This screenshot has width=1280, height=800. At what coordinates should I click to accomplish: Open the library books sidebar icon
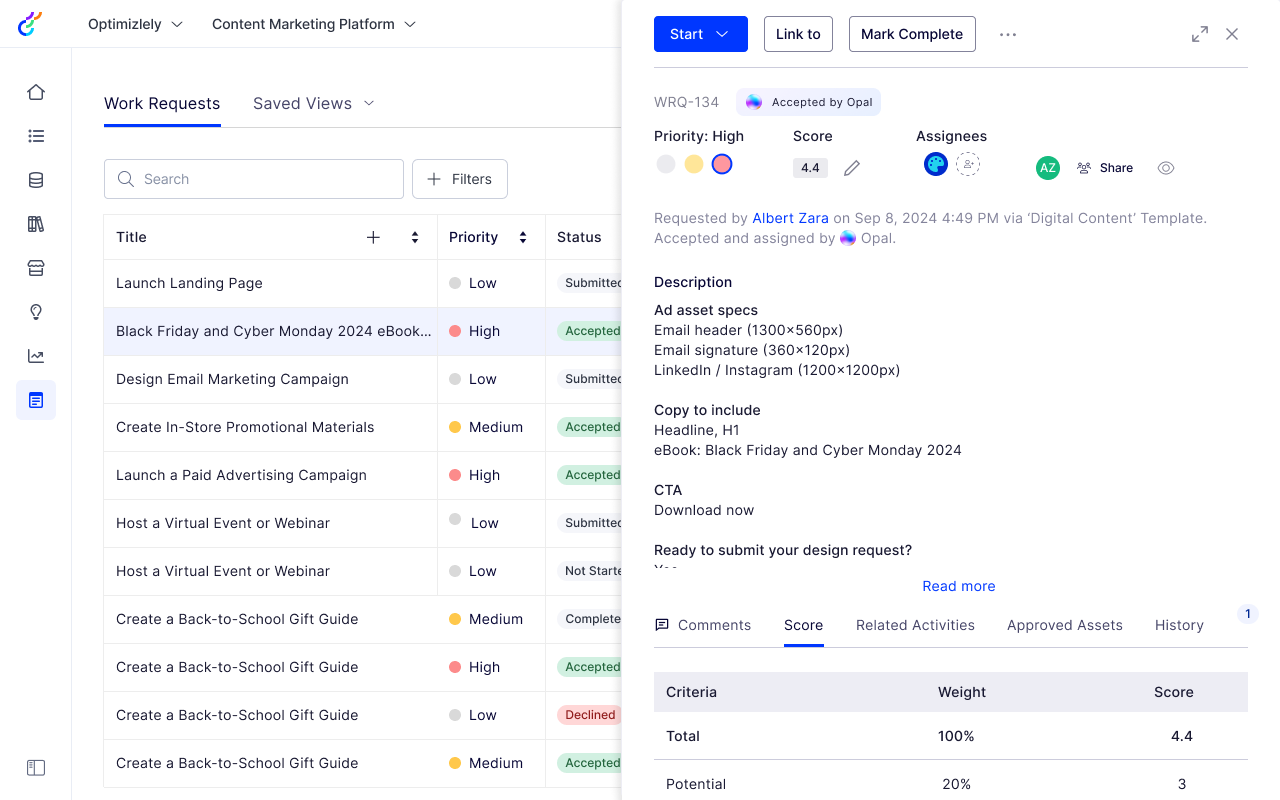pyautogui.click(x=36, y=224)
